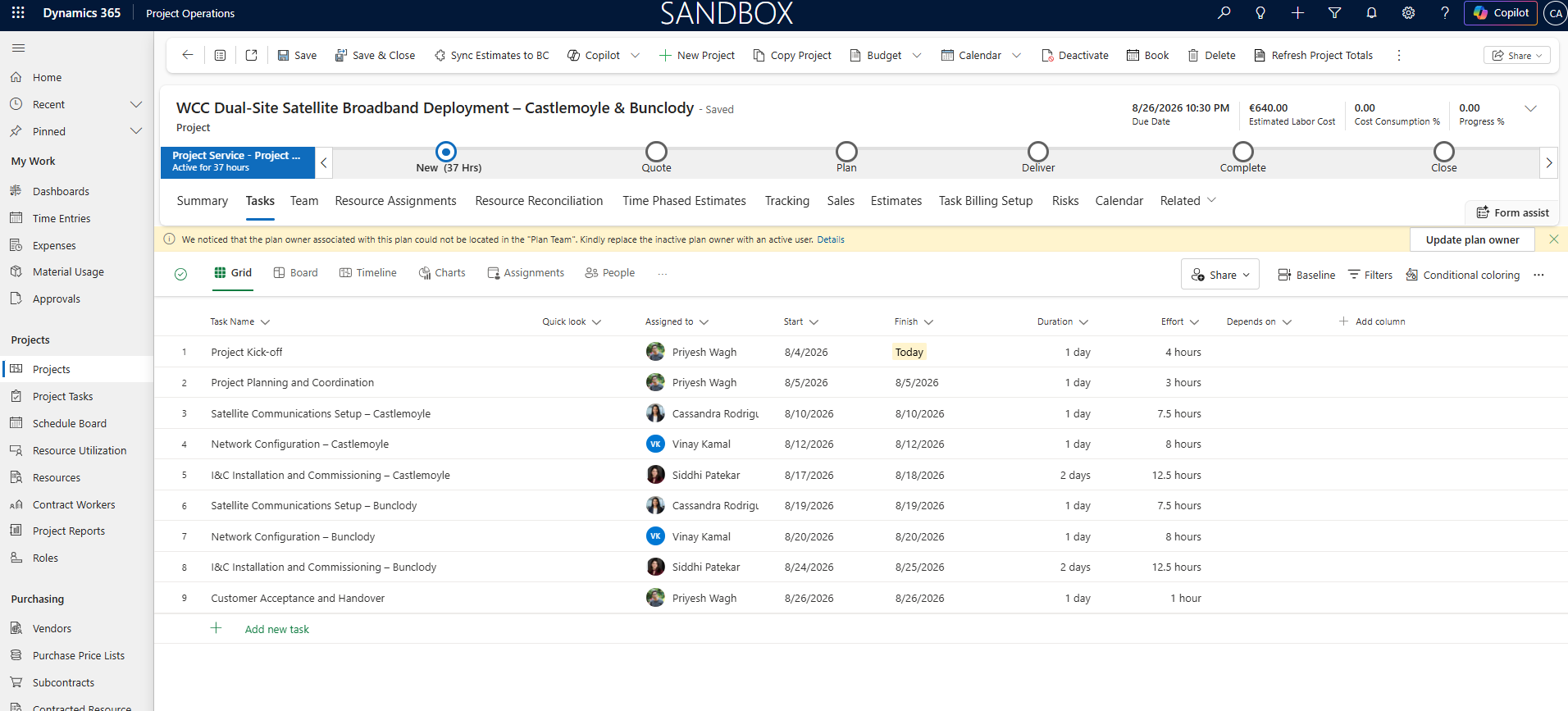Open the record in a new window
Image resolution: width=1568 pixels, height=711 pixels.
click(252, 55)
